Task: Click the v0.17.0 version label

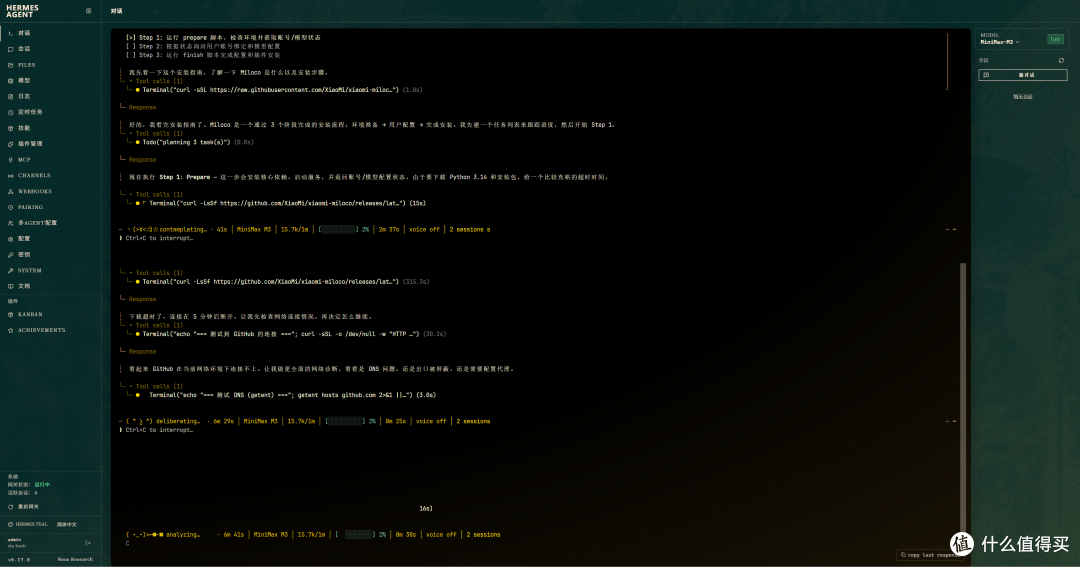Action: (19, 559)
